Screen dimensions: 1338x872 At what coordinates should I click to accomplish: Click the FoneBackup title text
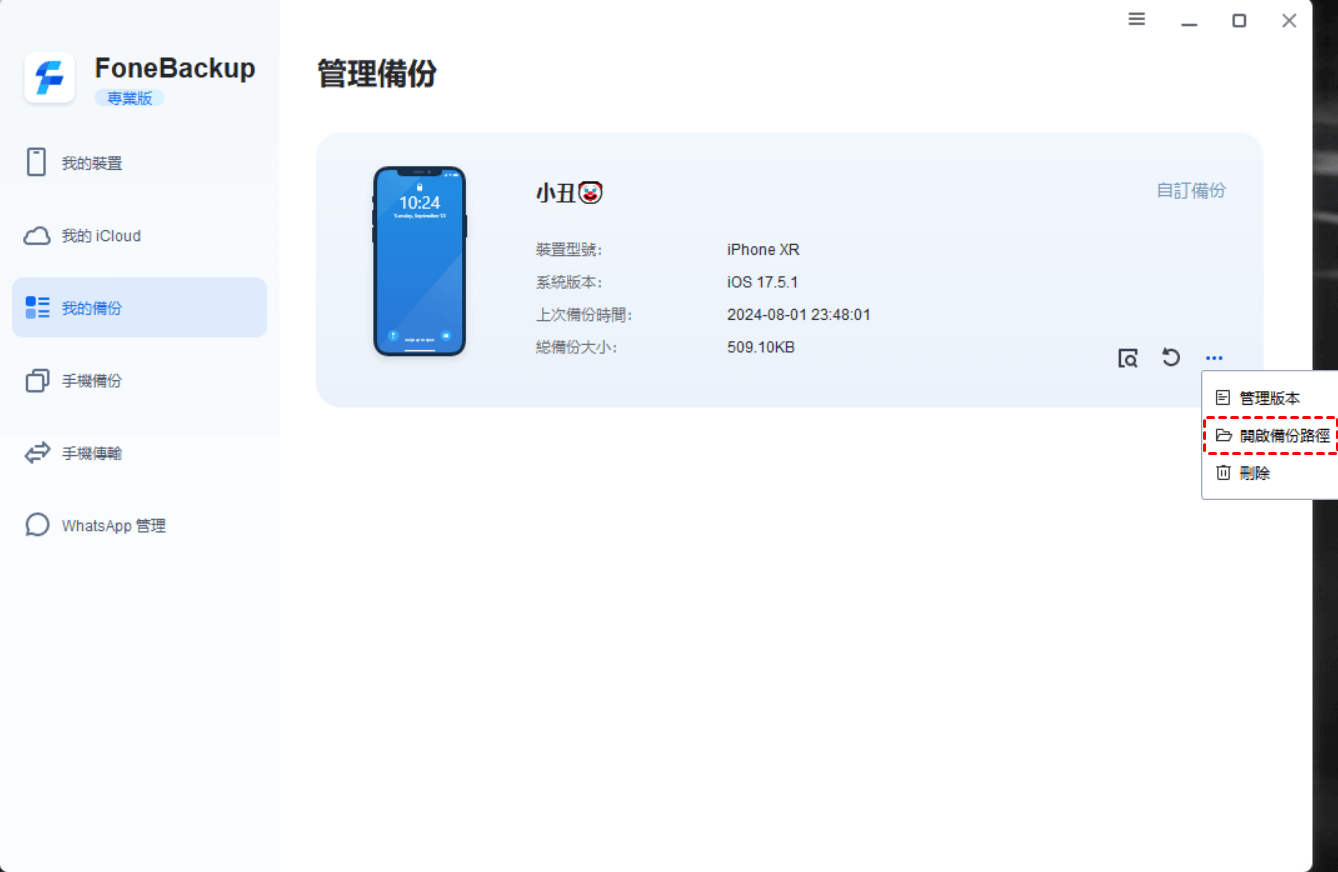(x=175, y=68)
